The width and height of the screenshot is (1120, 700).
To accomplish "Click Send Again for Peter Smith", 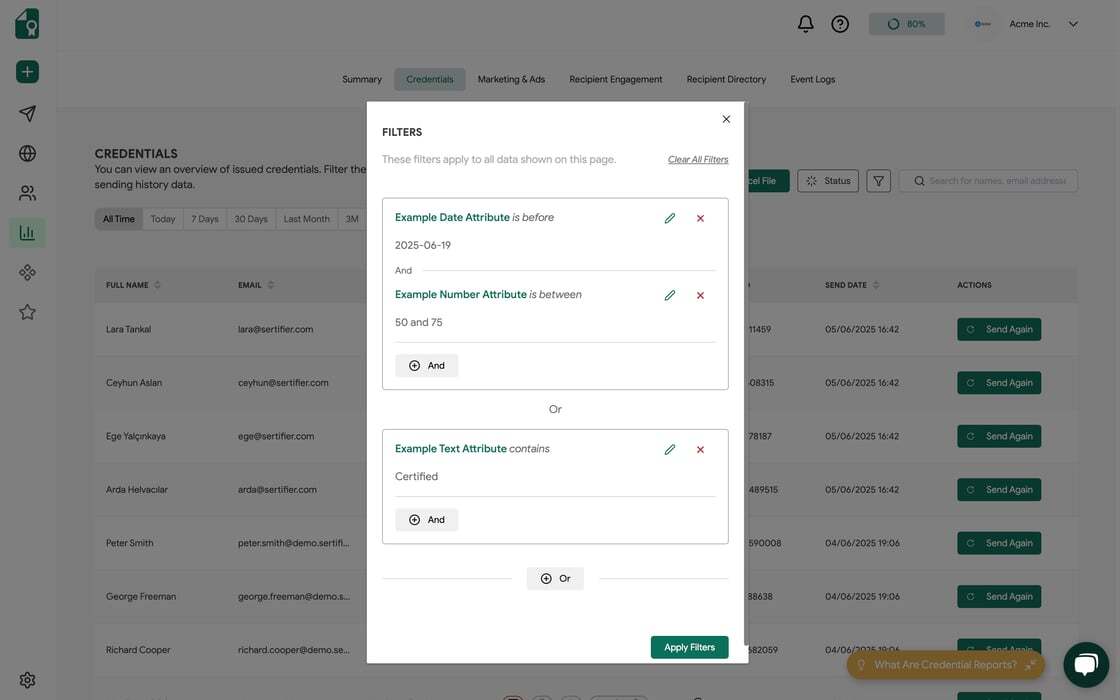I will [999, 543].
